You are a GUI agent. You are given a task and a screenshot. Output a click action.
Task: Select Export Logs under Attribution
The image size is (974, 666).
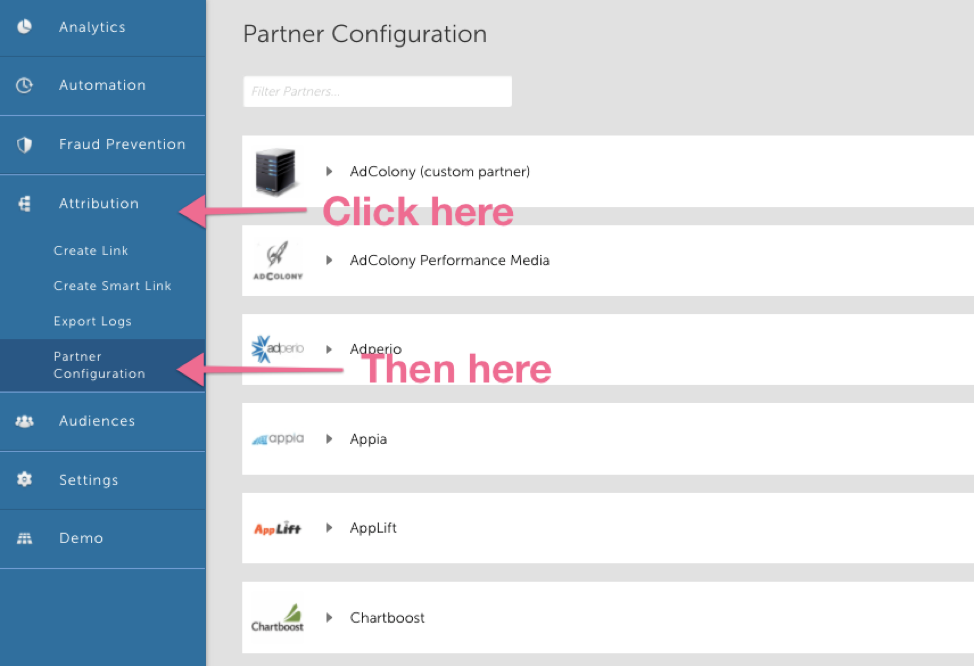click(92, 322)
